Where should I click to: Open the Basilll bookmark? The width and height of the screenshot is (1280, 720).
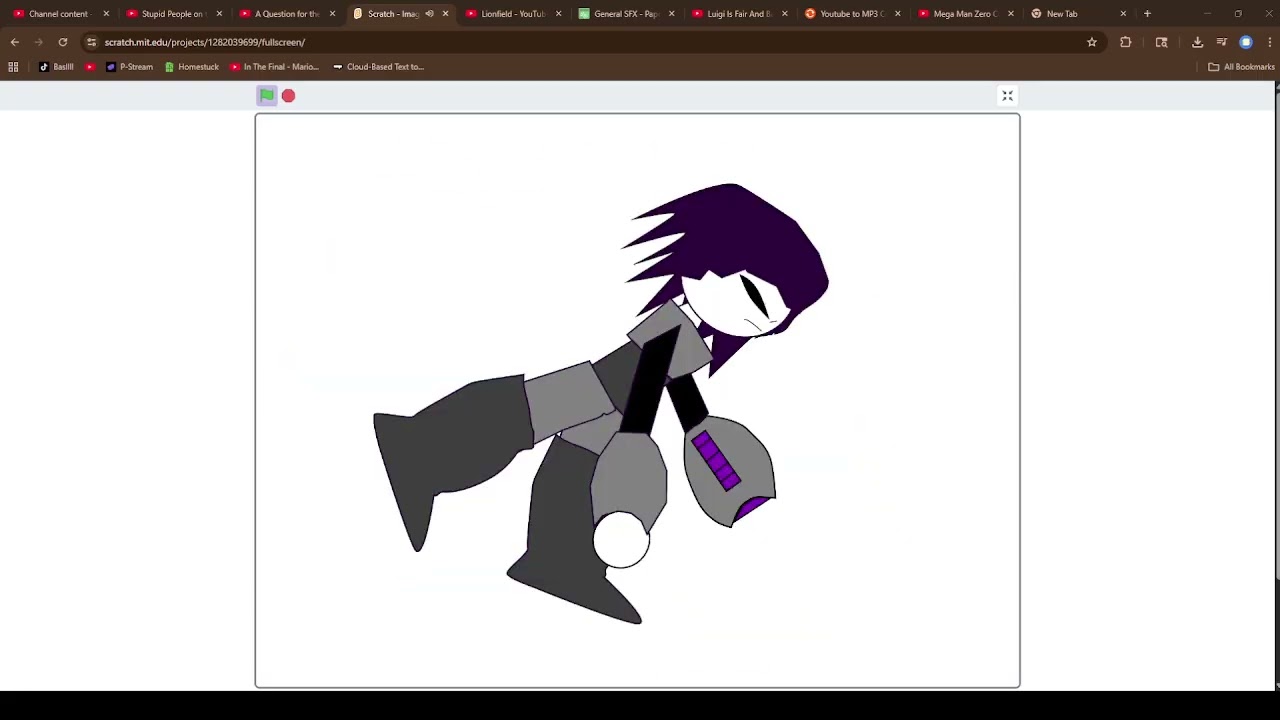(56, 67)
